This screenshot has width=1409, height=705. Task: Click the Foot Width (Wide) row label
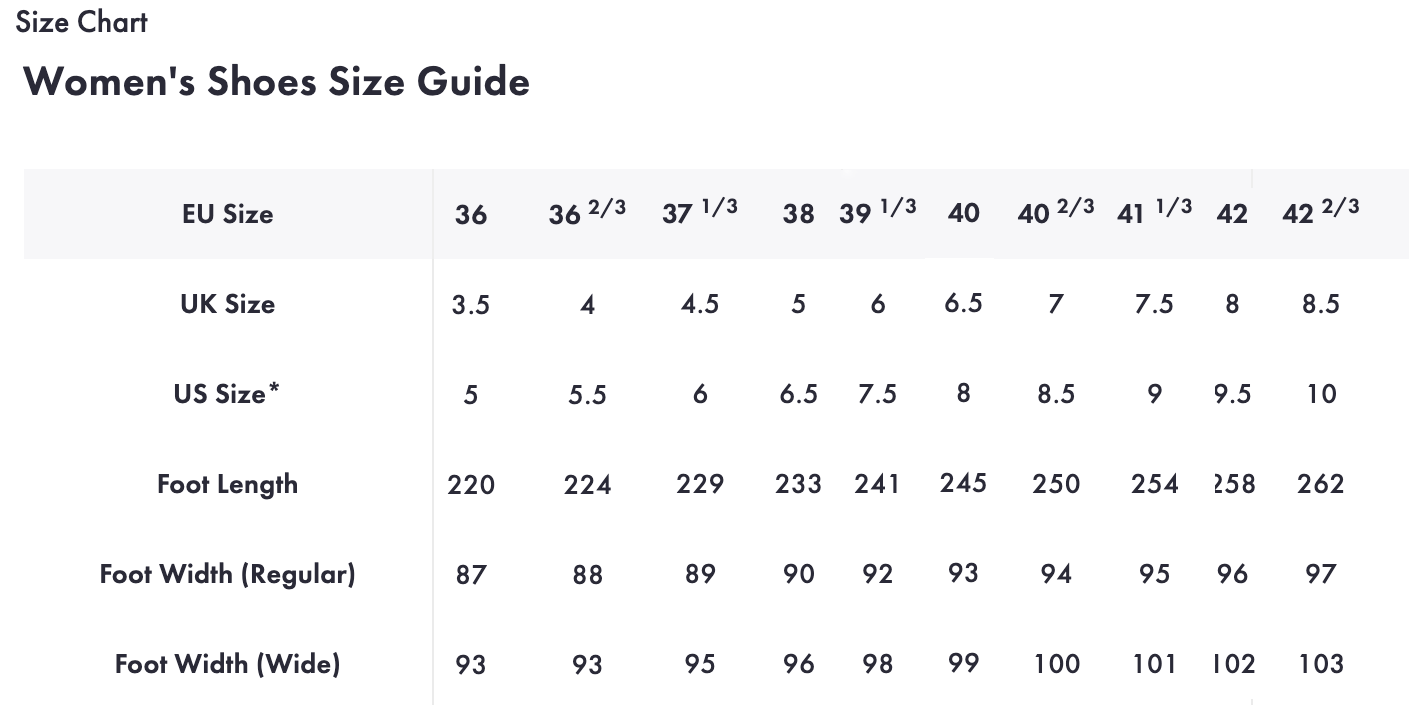point(227,664)
